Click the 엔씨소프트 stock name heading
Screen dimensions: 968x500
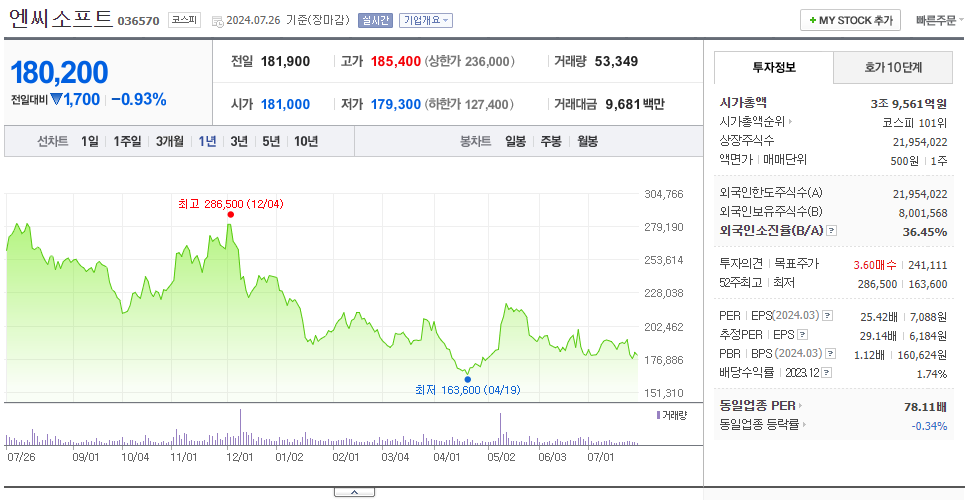[61, 19]
